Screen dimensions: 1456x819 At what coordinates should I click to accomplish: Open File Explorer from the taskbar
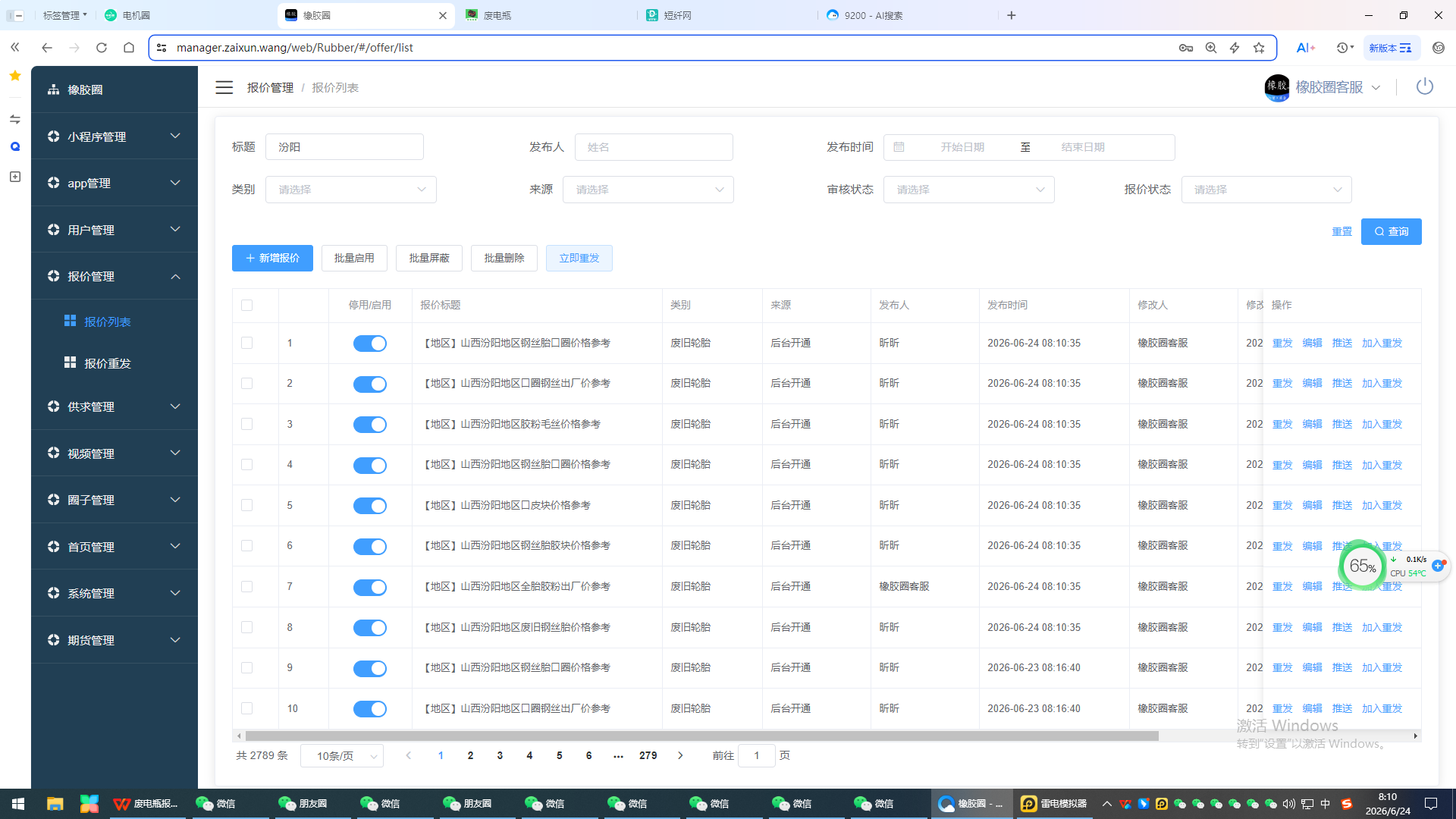pyautogui.click(x=55, y=804)
